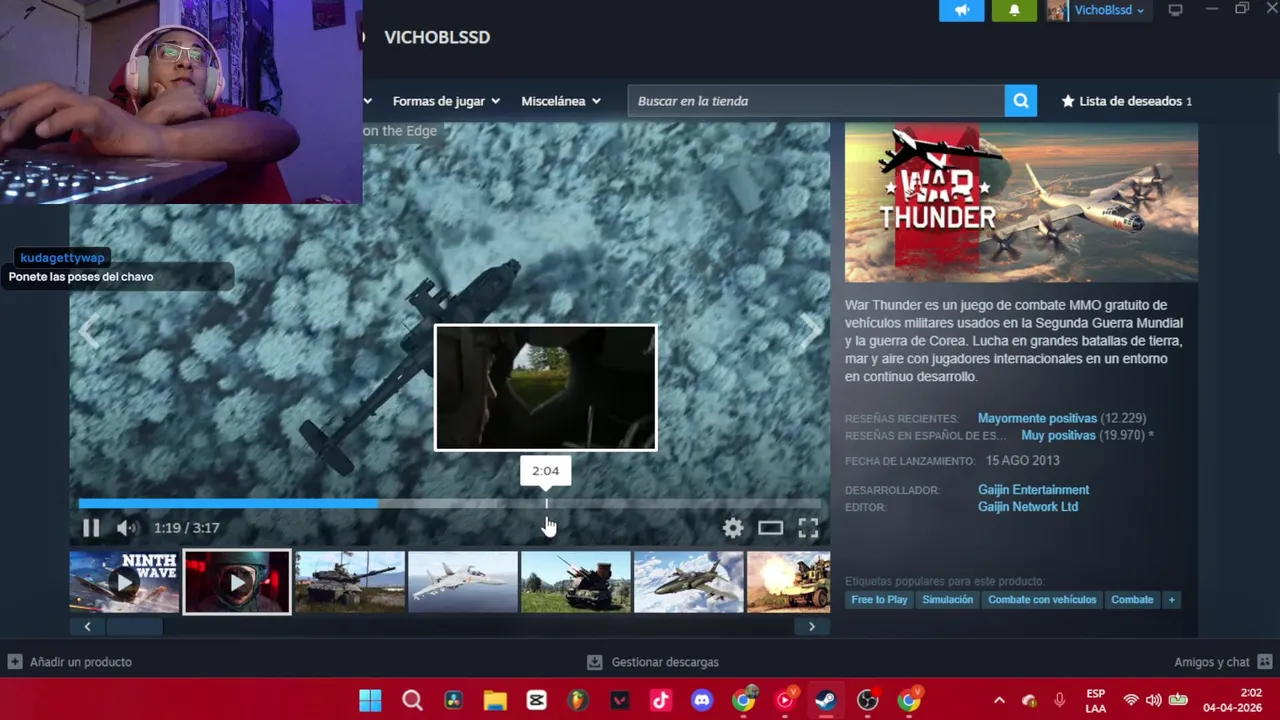Open OBS Studio from taskbar

click(867, 700)
